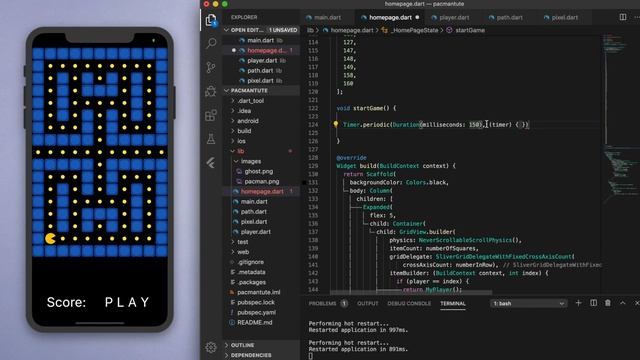Expand the .dart_tool folder
The width and height of the screenshot is (640, 360).
coord(261,100)
